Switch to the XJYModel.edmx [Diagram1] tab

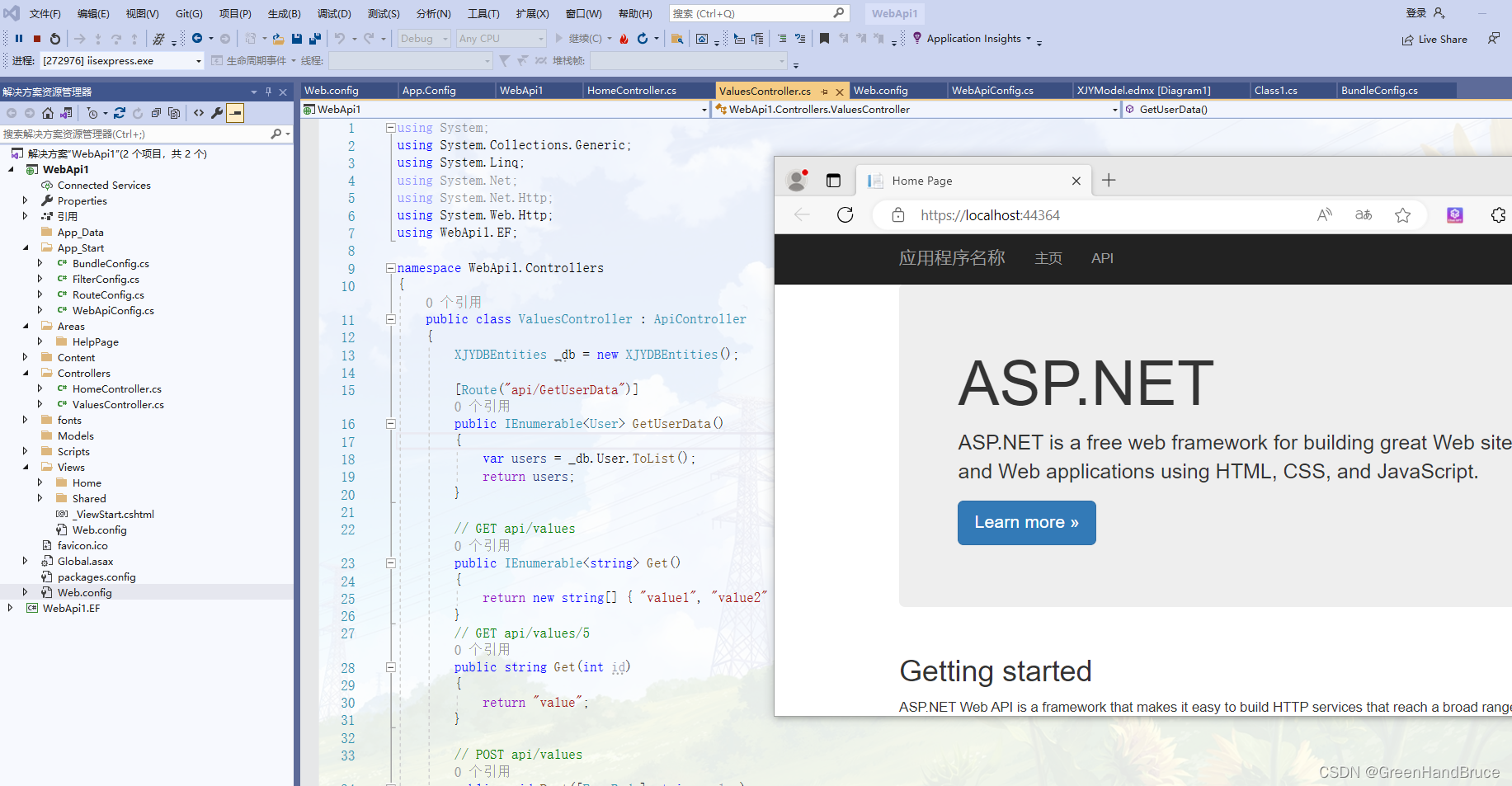(x=1143, y=91)
